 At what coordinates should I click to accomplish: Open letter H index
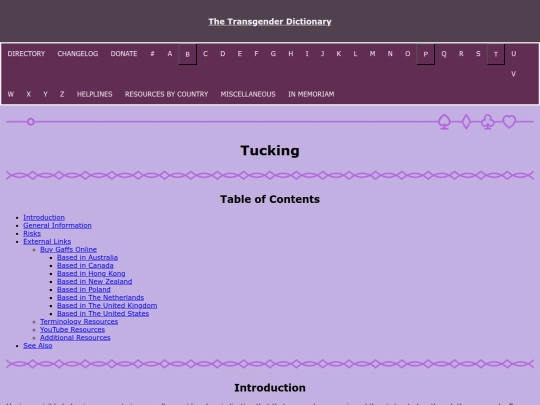(x=291, y=54)
